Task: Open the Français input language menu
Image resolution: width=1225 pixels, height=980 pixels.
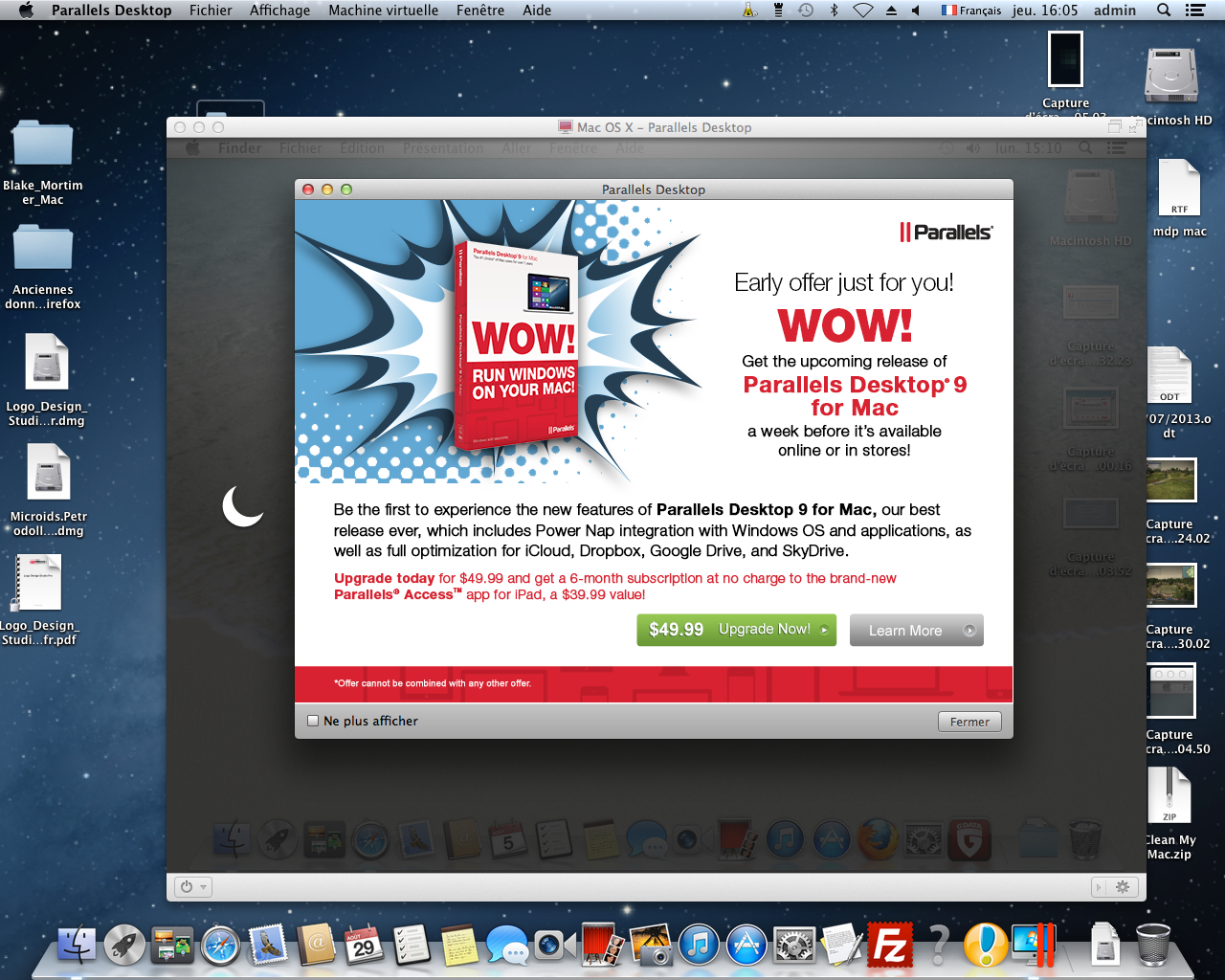Action: pos(970,11)
